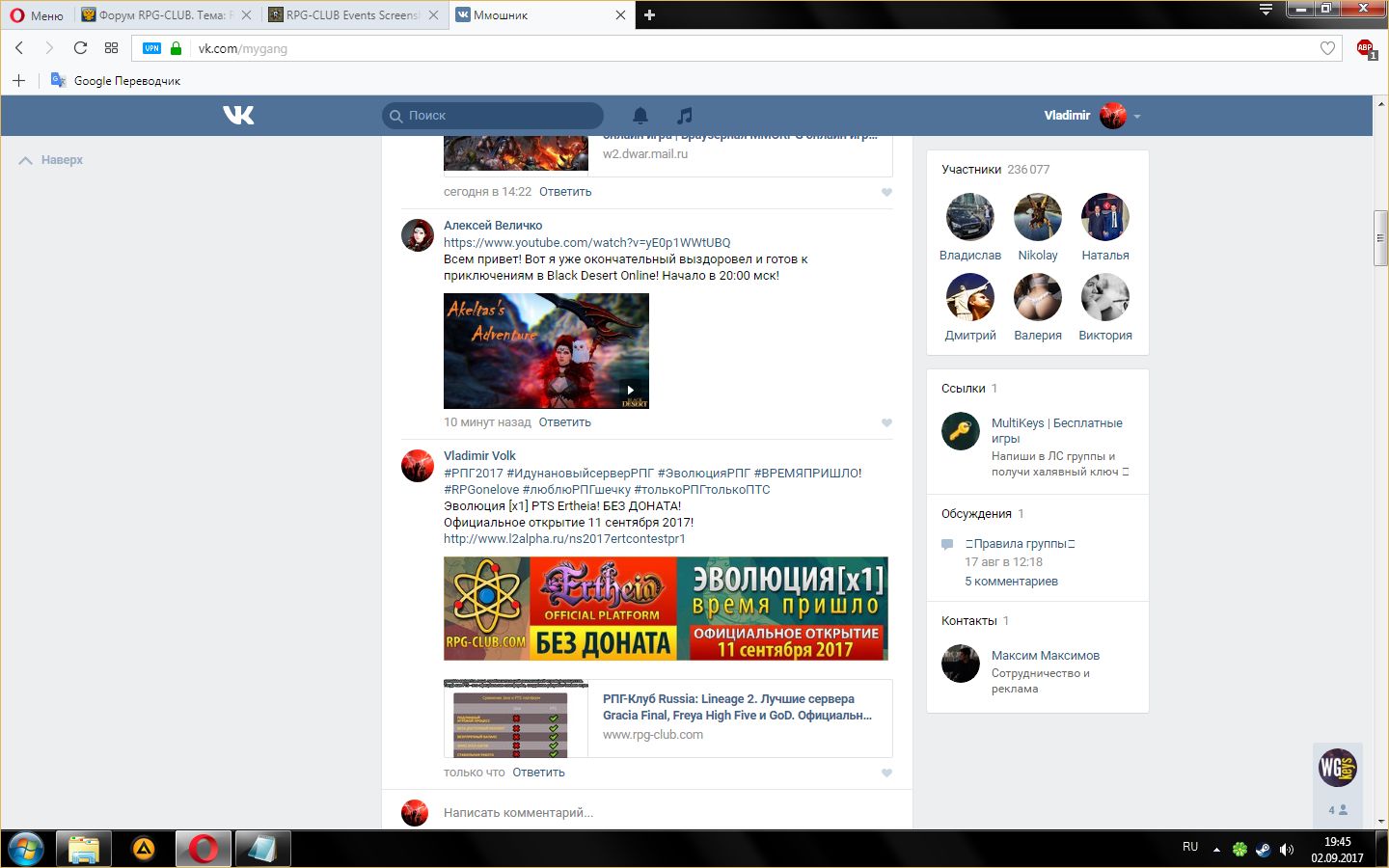The height and width of the screenshot is (868, 1389).
Task: Open the Эволюция x1 banner image
Action: coord(666,609)
